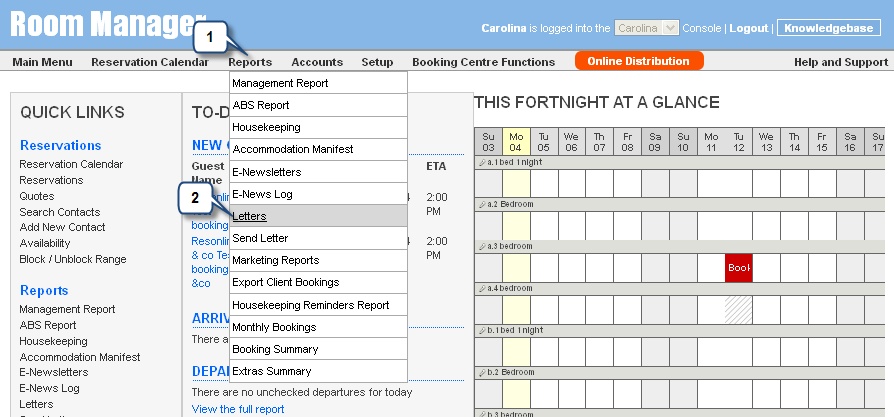Screen dimensions: 894x417
Task: Open Accommodation Manifest in Quick Links
Action: tap(80, 357)
